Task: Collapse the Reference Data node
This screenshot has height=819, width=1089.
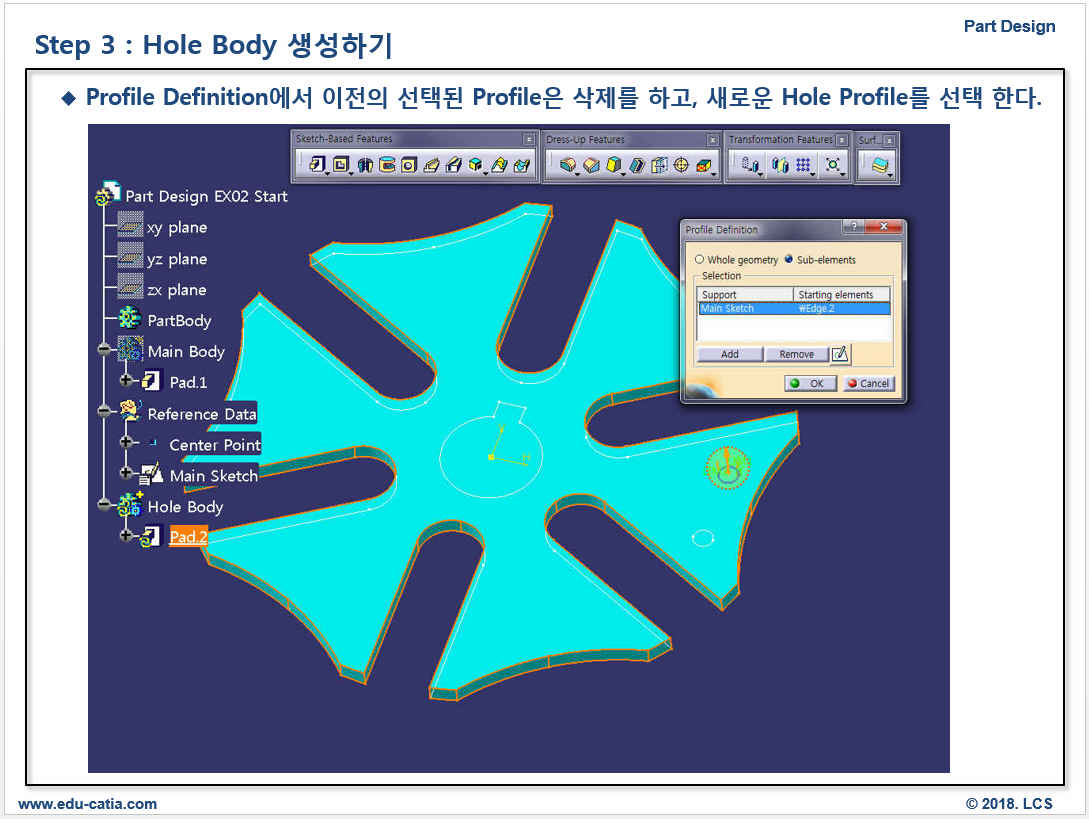Action: click(104, 412)
